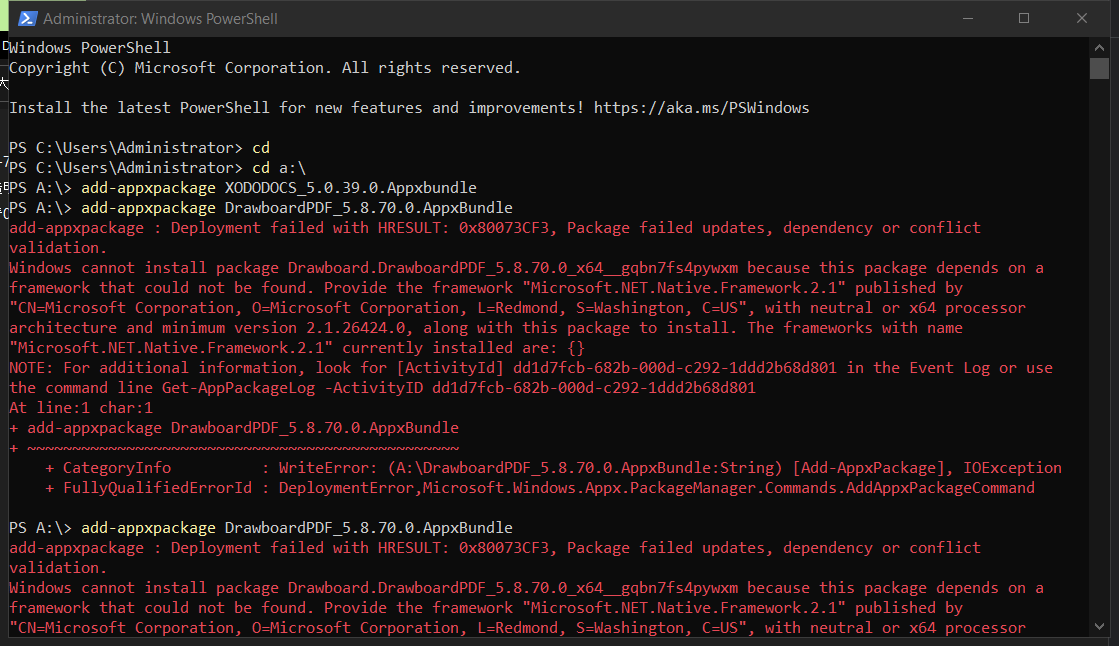The image size is (1119, 646).
Task: Click the "At line:1 char:1" text
Action: pyautogui.click(x=80, y=408)
